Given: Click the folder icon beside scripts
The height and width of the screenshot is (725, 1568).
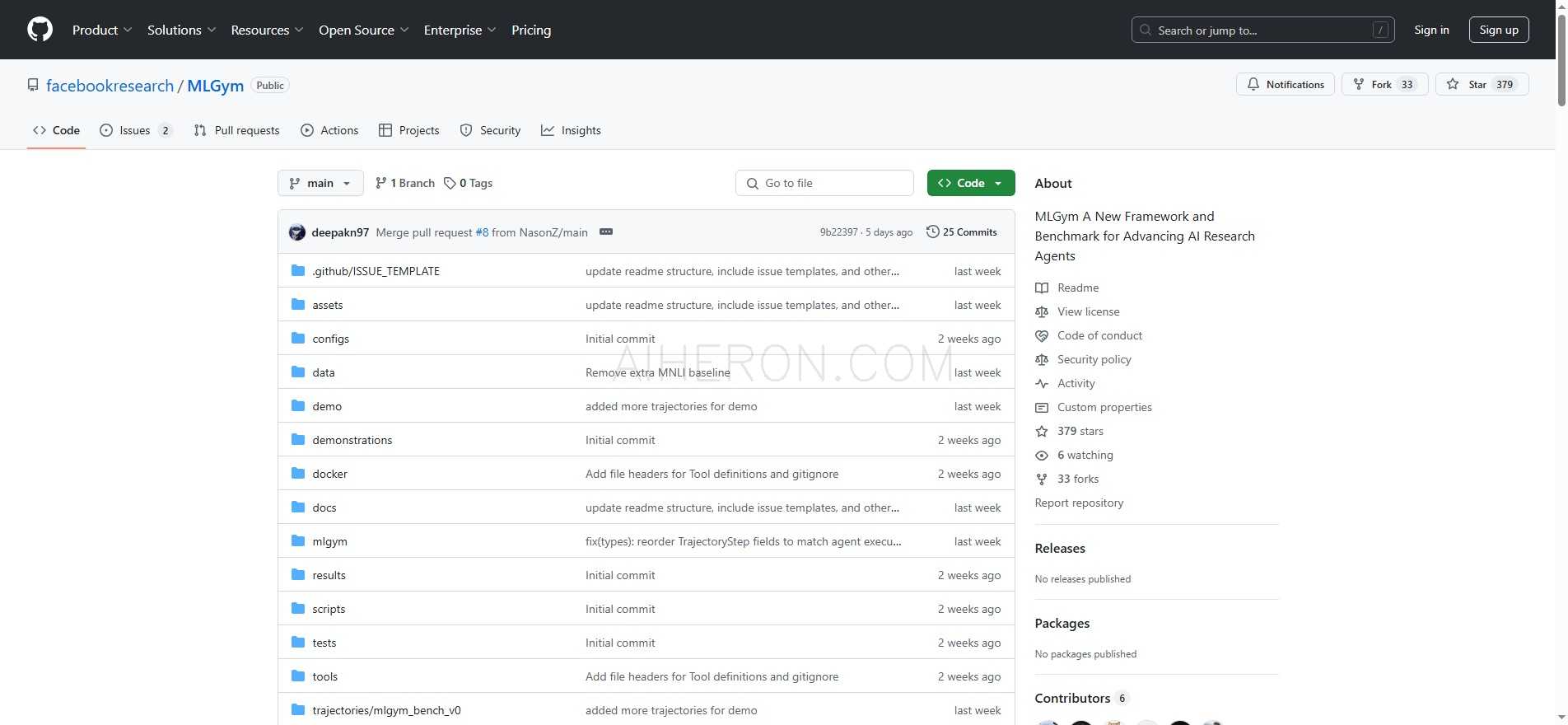Looking at the screenshot, I should [x=298, y=609].
